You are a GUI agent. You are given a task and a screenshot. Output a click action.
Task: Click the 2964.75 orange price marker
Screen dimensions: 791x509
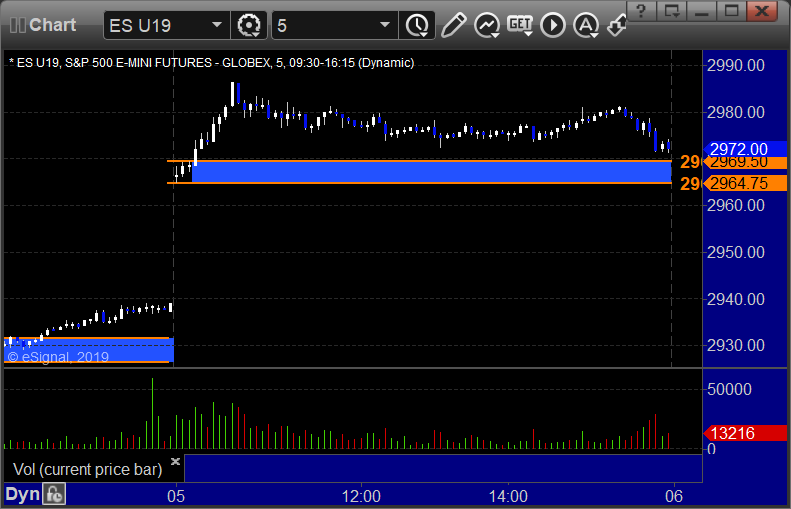pyautogui.click(x=745, y=183)
